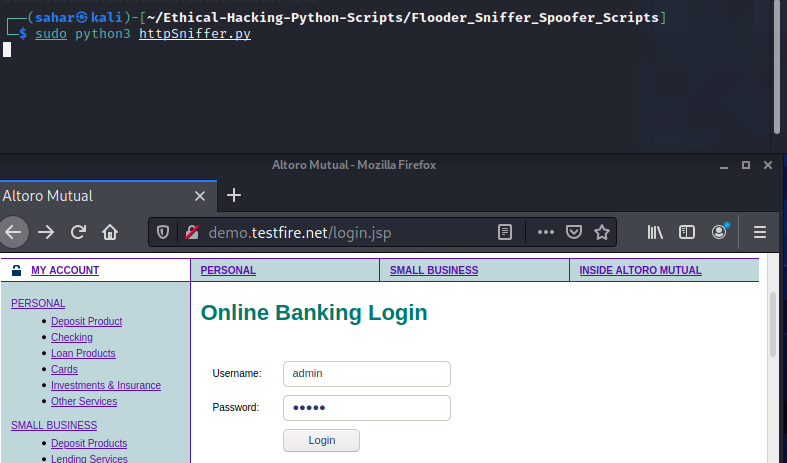Viewport: 787px width, 463px height.
Task: Close the Firefox window
Action: click(x=768, y=165)
